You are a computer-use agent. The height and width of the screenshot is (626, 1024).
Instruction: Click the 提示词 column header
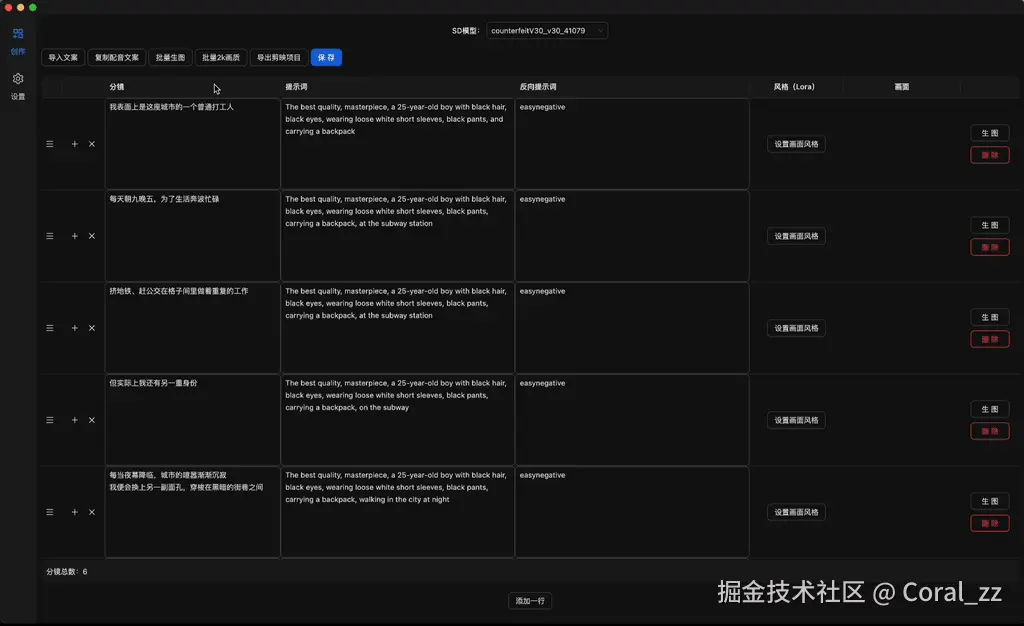click(x=296, y=87)
